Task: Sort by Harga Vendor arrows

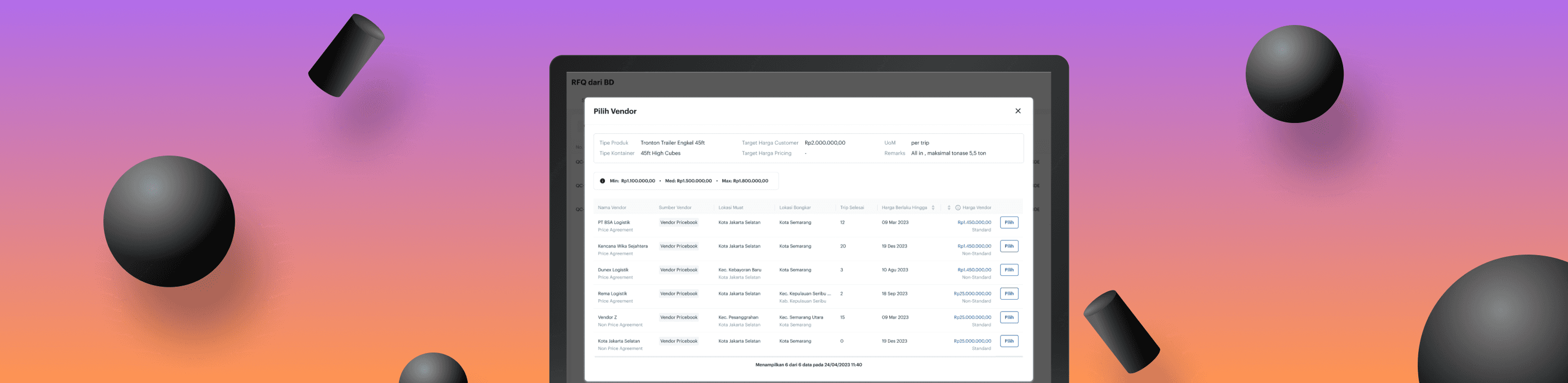Action: (x=949, y=208)
